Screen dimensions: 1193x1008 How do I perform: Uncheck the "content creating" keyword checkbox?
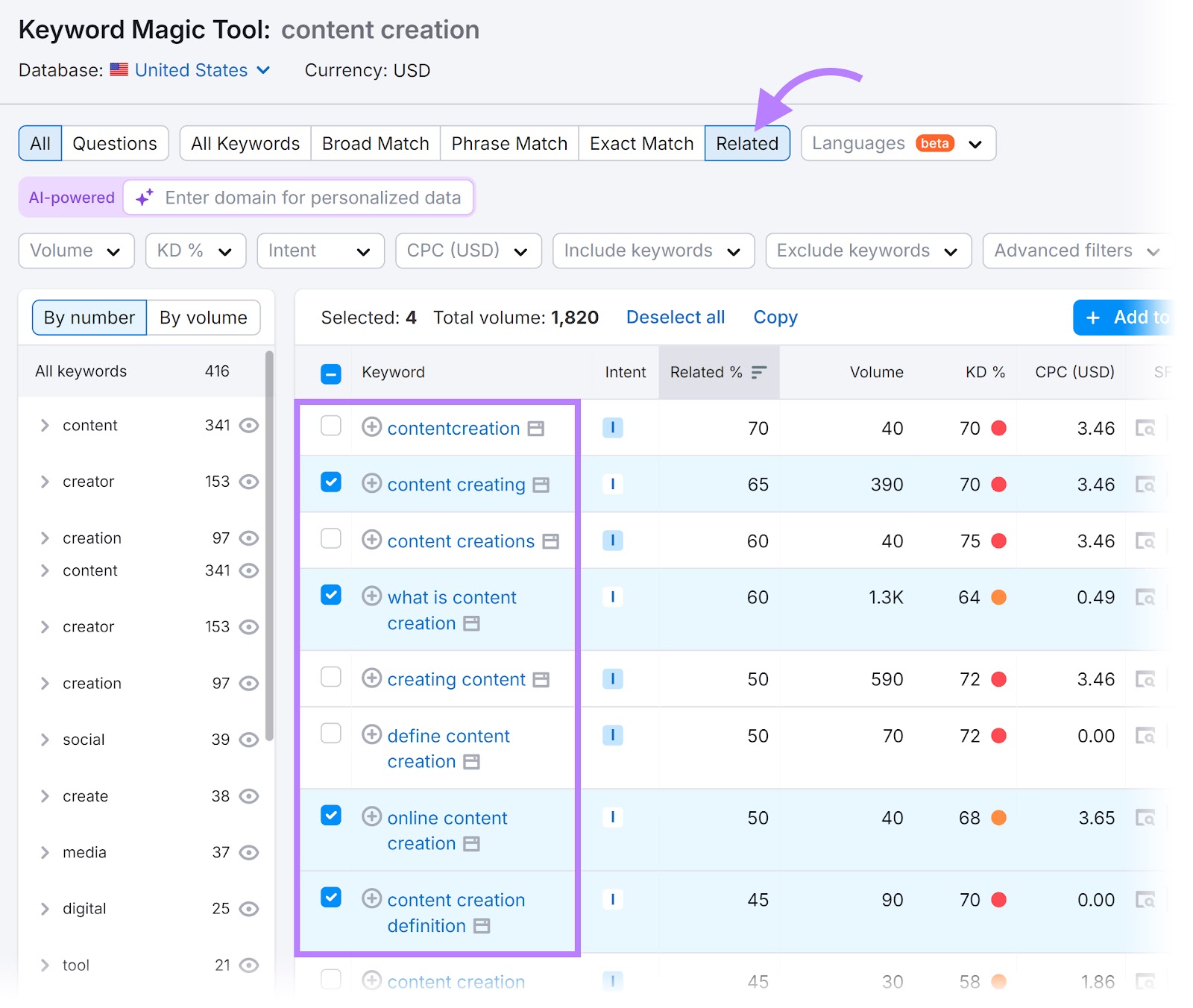pyautogui.click(x=330, y=482)
